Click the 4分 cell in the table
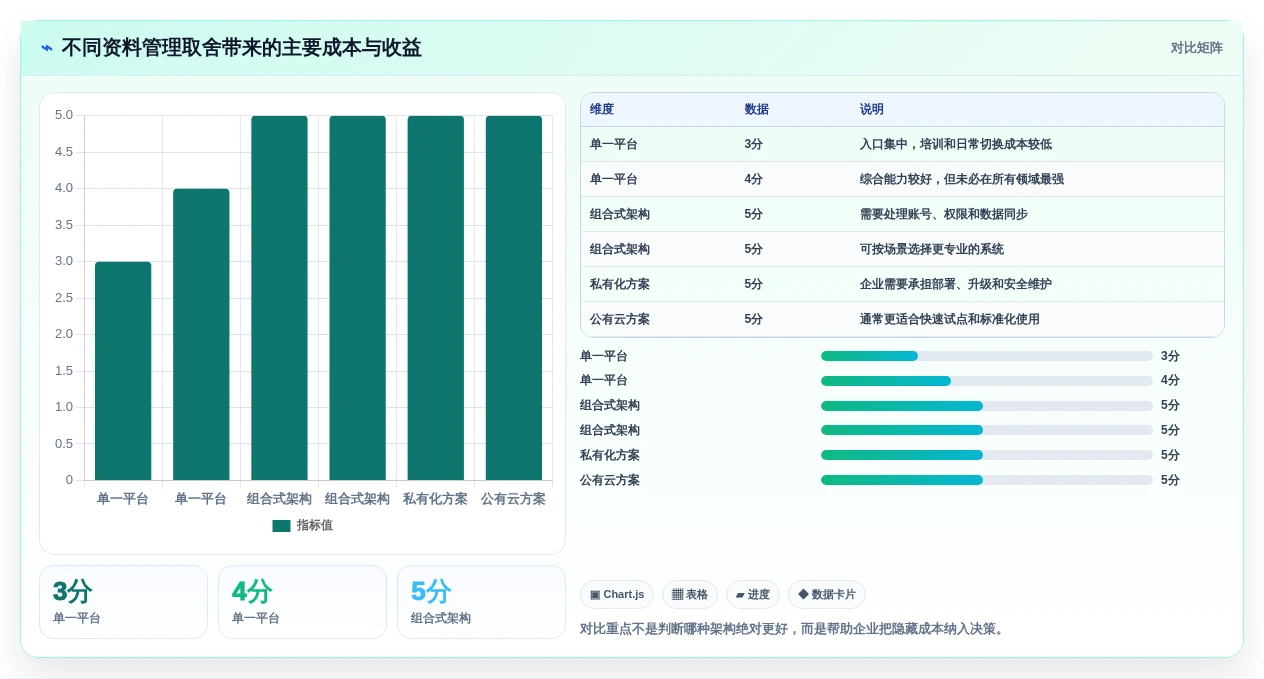The width and height of the screenshot is (1264, 679). pyautogui.click(x=754, y=179)
